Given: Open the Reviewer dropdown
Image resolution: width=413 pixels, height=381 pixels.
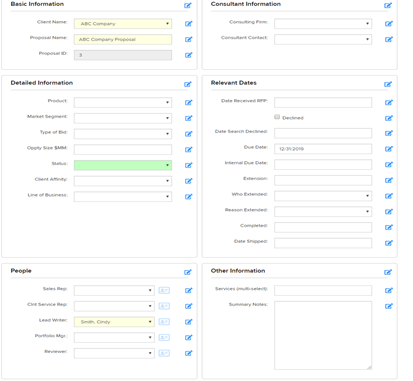Looking at the screenshot, I should tap(114, 353).
